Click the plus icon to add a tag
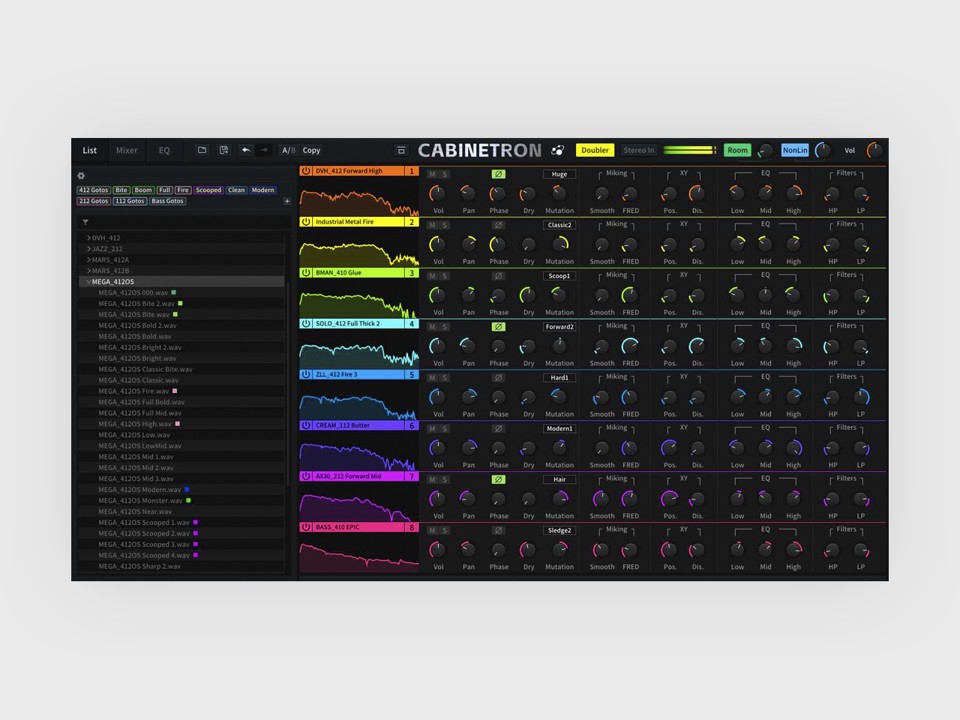The image size is (960, 720). (x=287, y=201)
